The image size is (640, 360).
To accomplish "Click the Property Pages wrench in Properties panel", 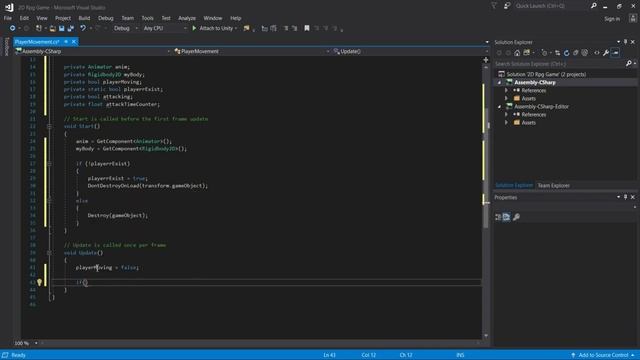I will (516, 217).
